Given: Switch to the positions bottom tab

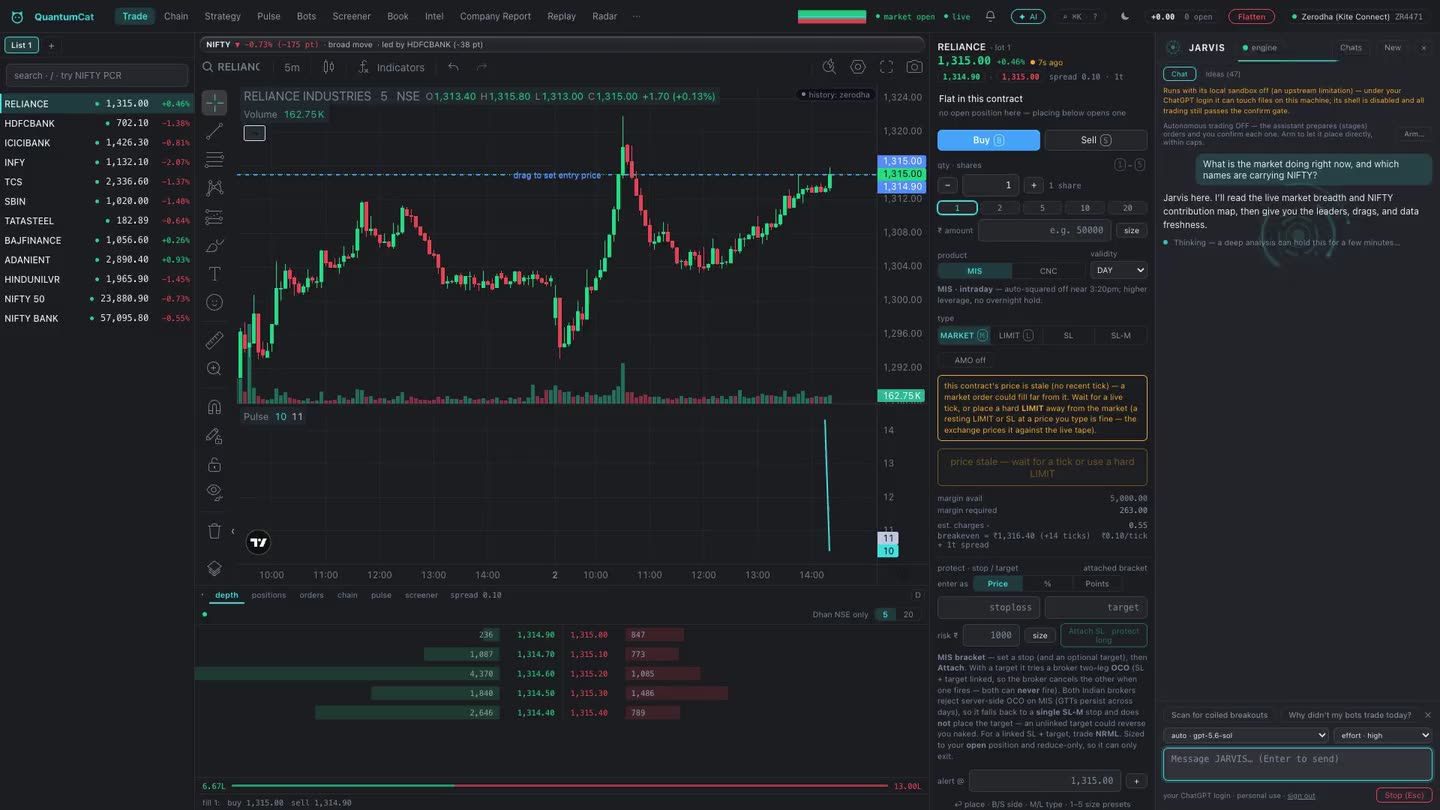Looking at the screenshot, I should 268,595.
